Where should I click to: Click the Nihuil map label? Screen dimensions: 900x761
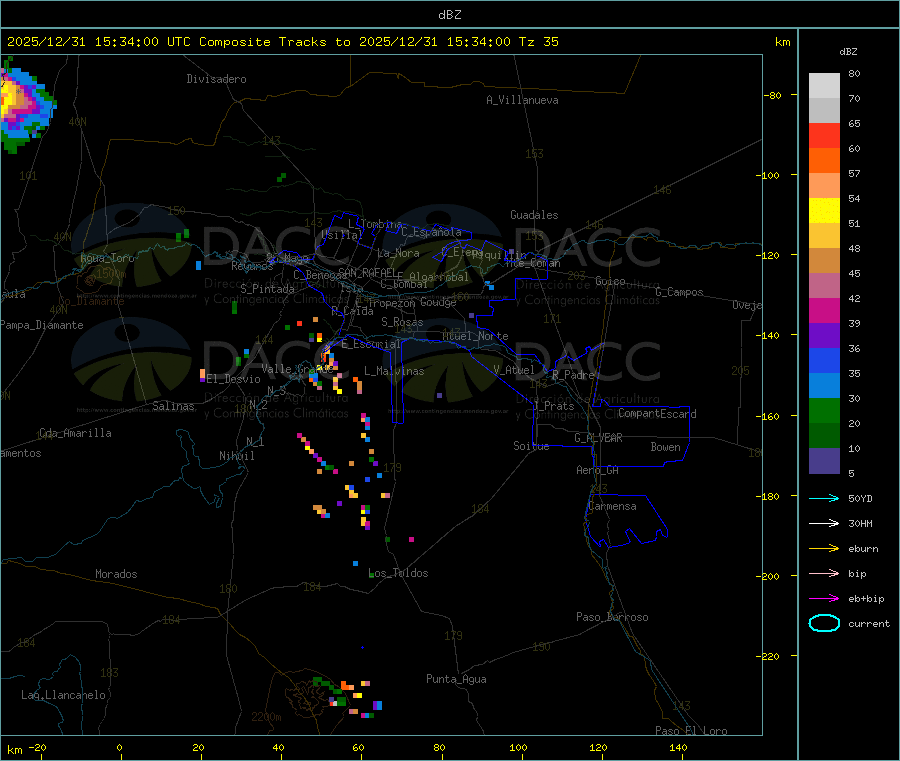point(237,456)
